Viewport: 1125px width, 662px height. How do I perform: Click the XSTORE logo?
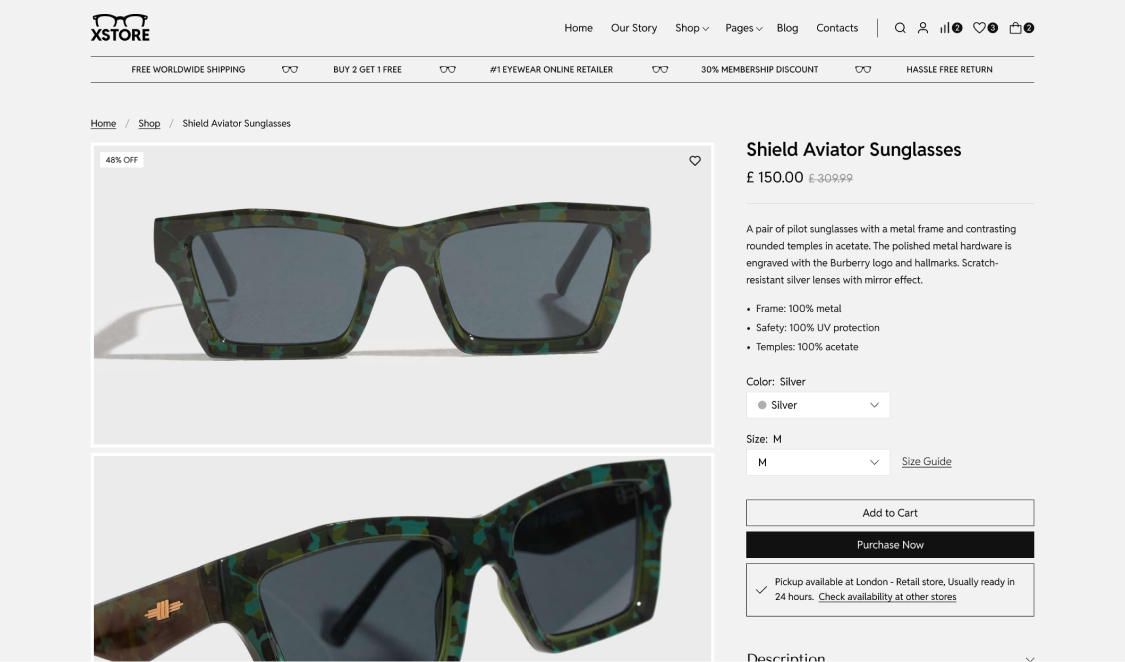120,28
